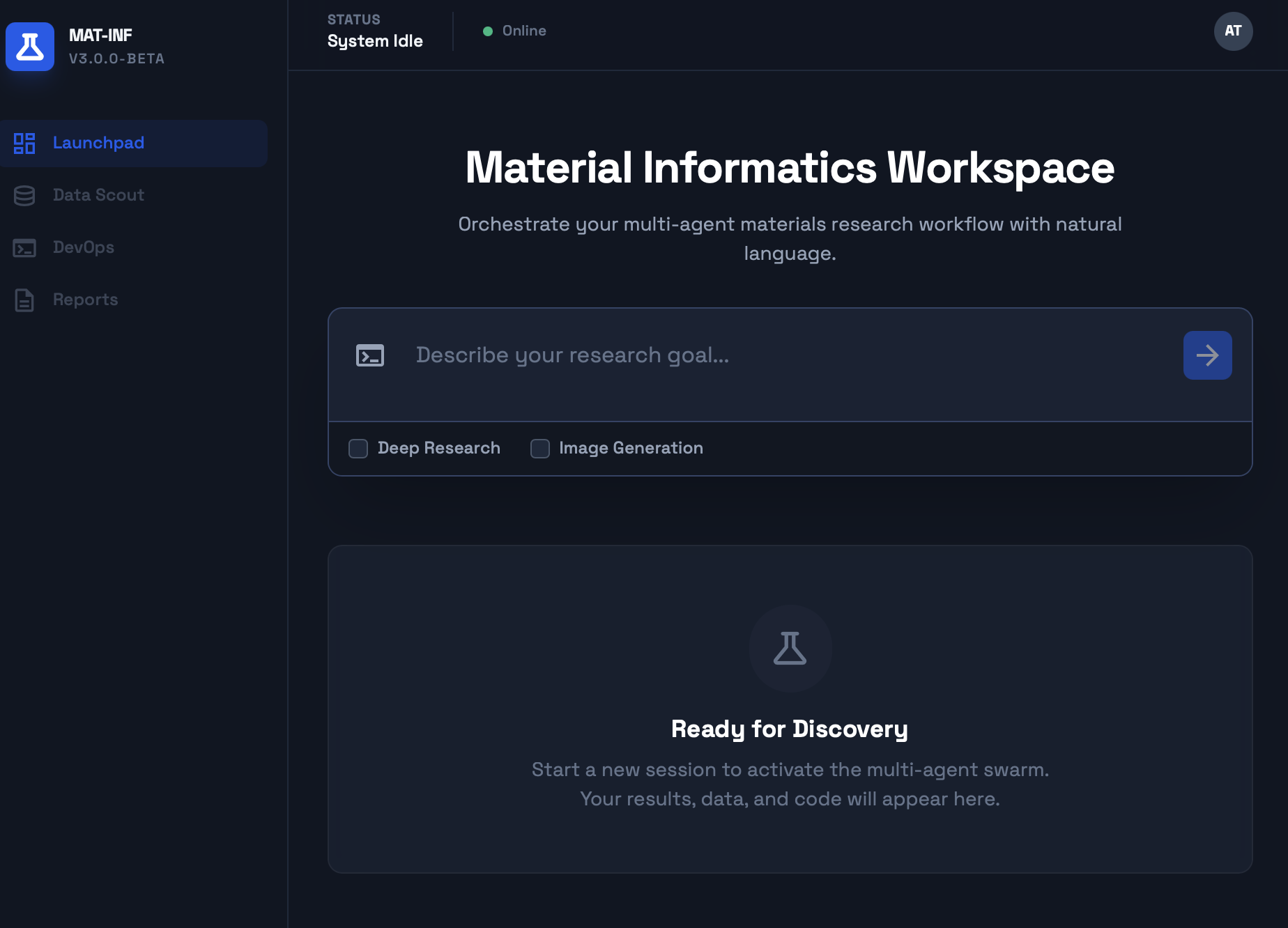Screen dimensions: 1288x928
Task: Submit research goal with arrow button
Action: [x=1207, y=355]
